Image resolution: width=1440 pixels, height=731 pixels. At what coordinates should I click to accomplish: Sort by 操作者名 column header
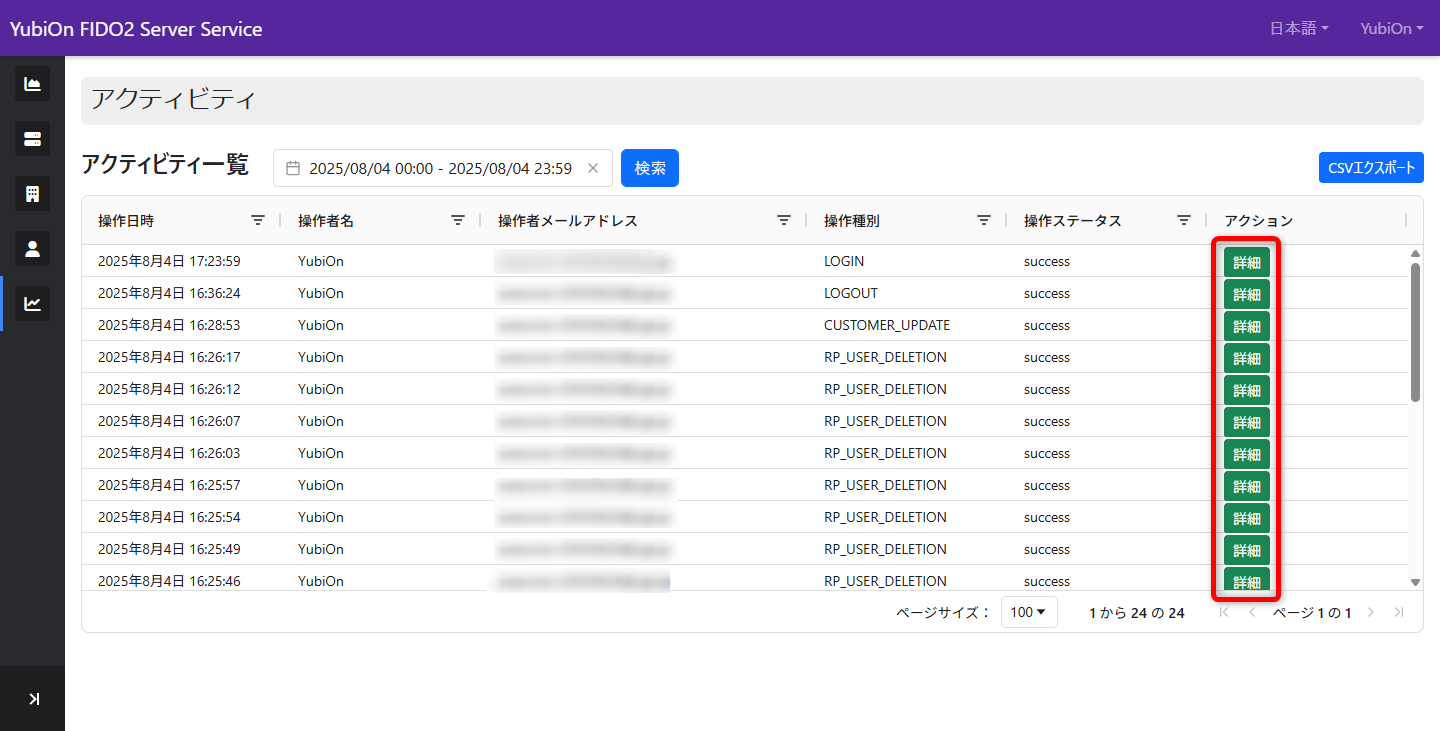pos(326,221)
